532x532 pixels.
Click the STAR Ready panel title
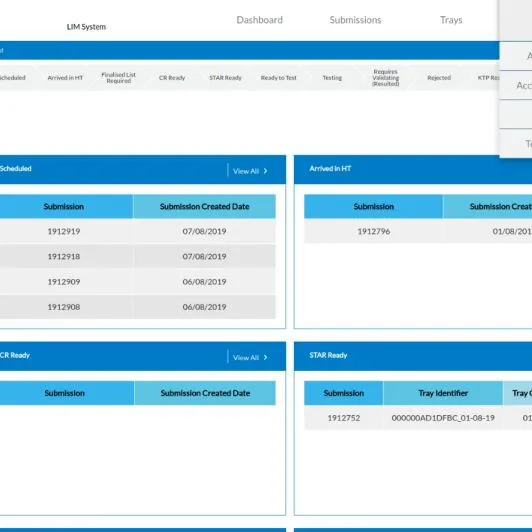pos(328,355)
